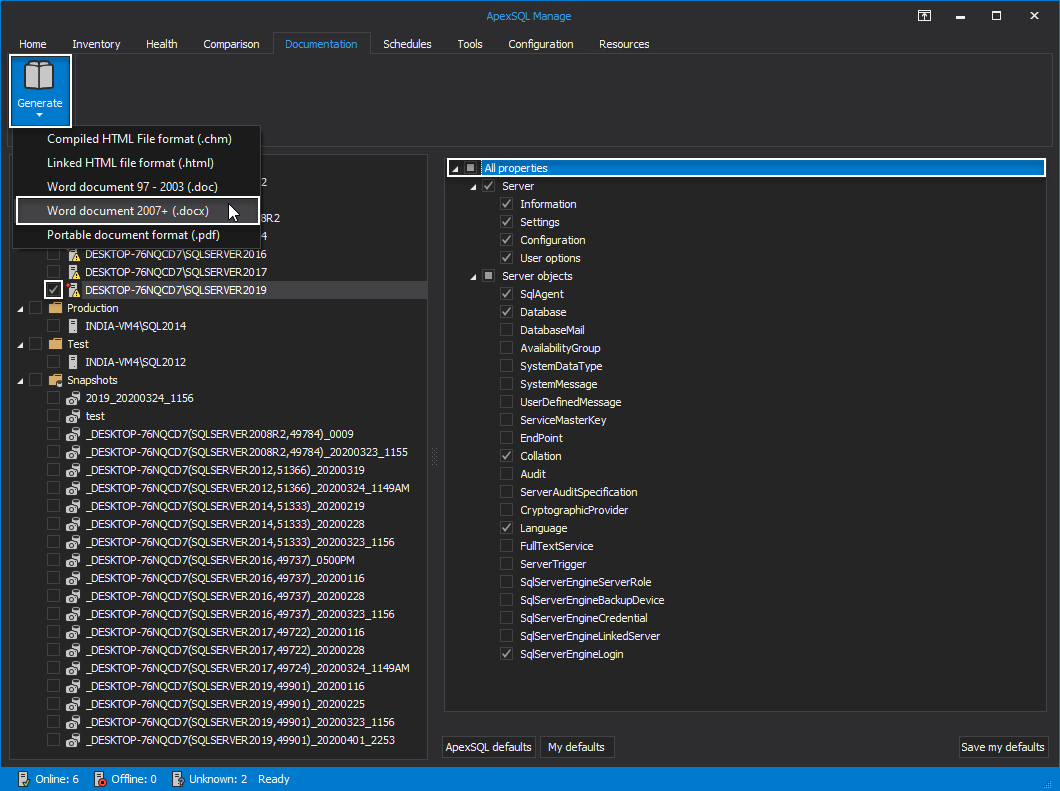Click the camera icon of snapshot 2019_20200324_1156
Screen dimensions: 1060x791
click(73, 398)
